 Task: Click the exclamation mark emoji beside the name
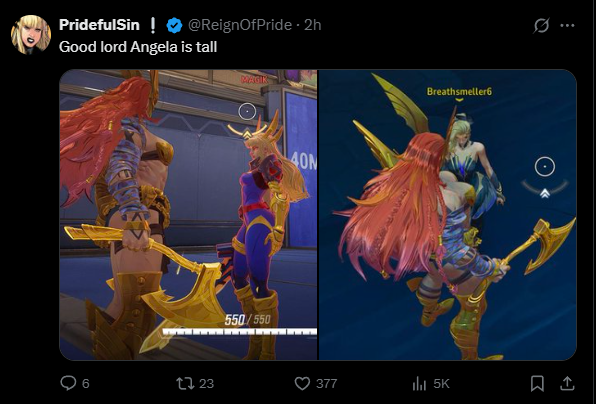click(x=153, y=25)
